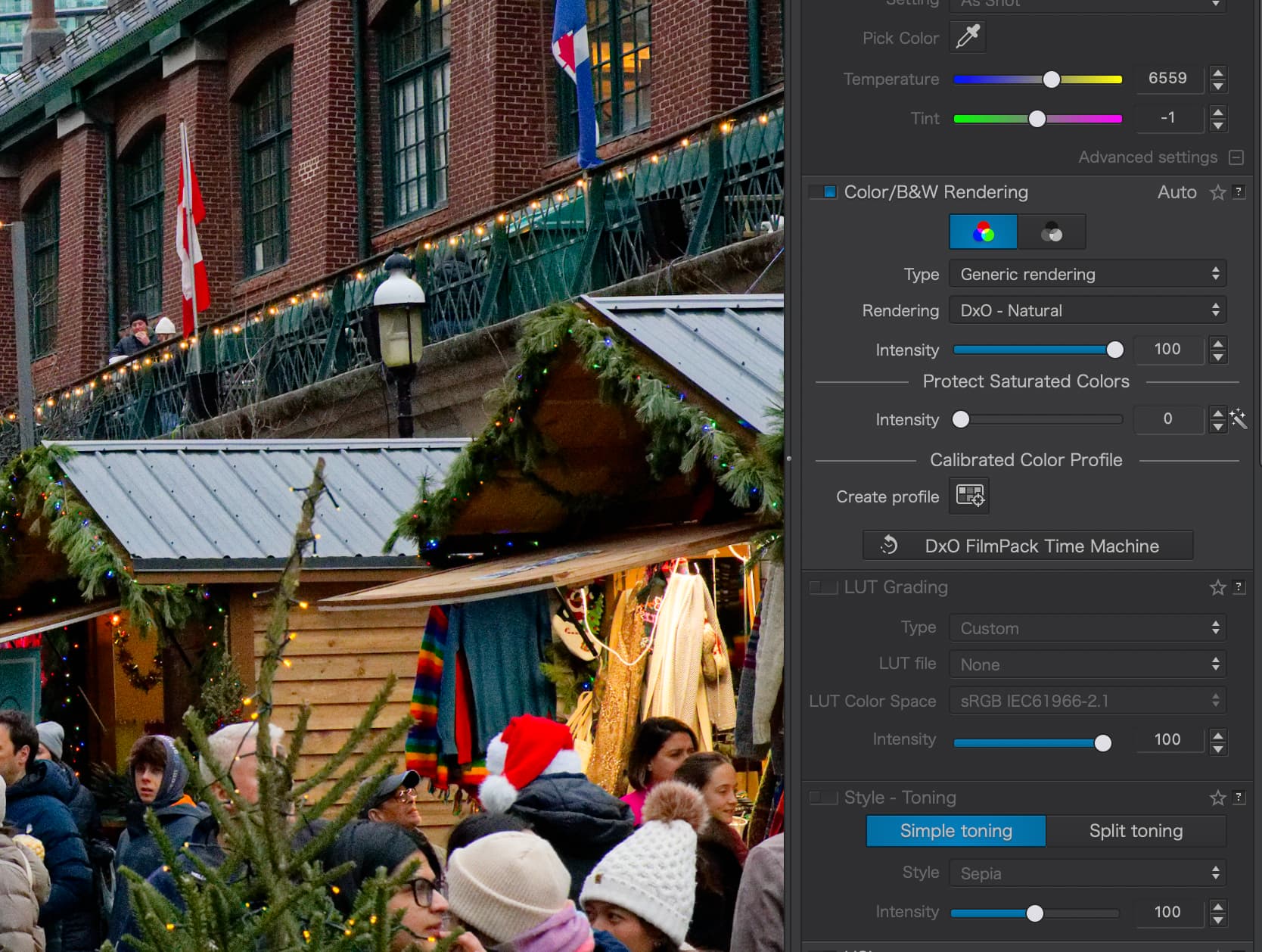Screen dimensions: 1262x952
Task: Open help for the LUT Grading panel
Action: (1239, 587)
